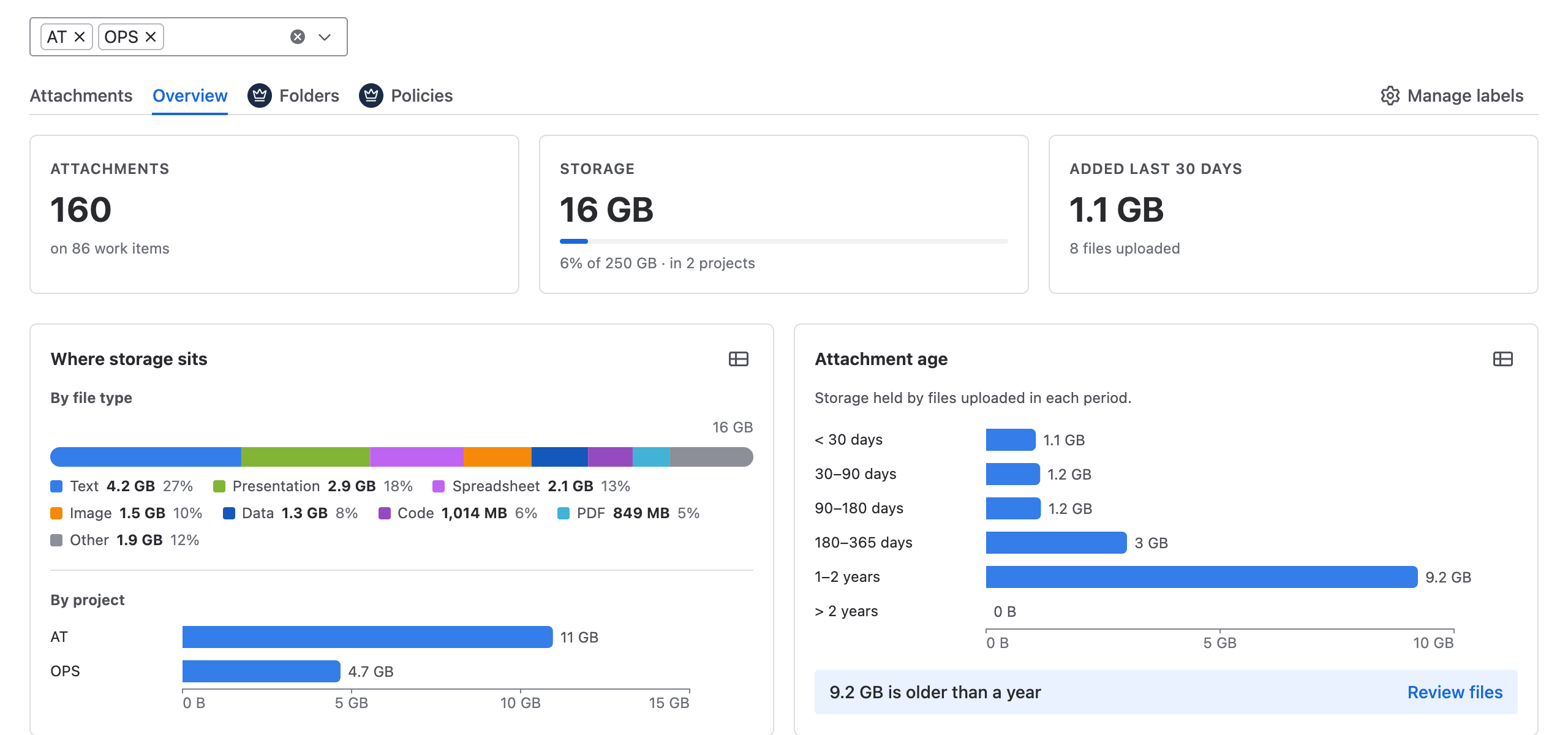Remove the AT project tag
Viewport: 1568px width, 735px height.
pyautogui.click(x=80, y=37)
